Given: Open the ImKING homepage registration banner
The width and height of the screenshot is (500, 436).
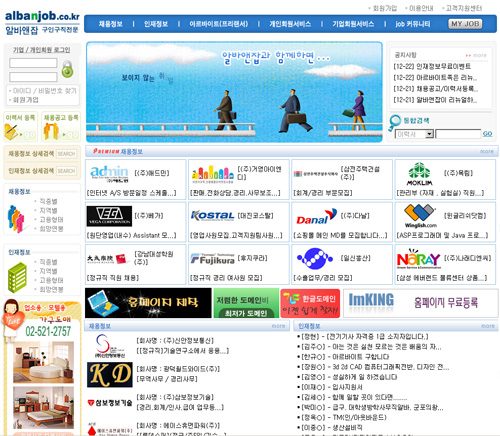Looking at the screenshot, I should coord(421,303).
